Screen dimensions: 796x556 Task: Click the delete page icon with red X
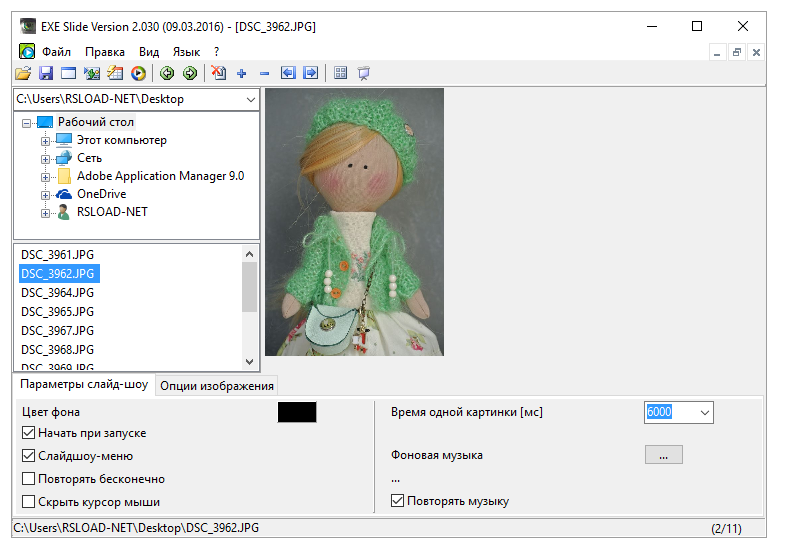tap(219, 73)
